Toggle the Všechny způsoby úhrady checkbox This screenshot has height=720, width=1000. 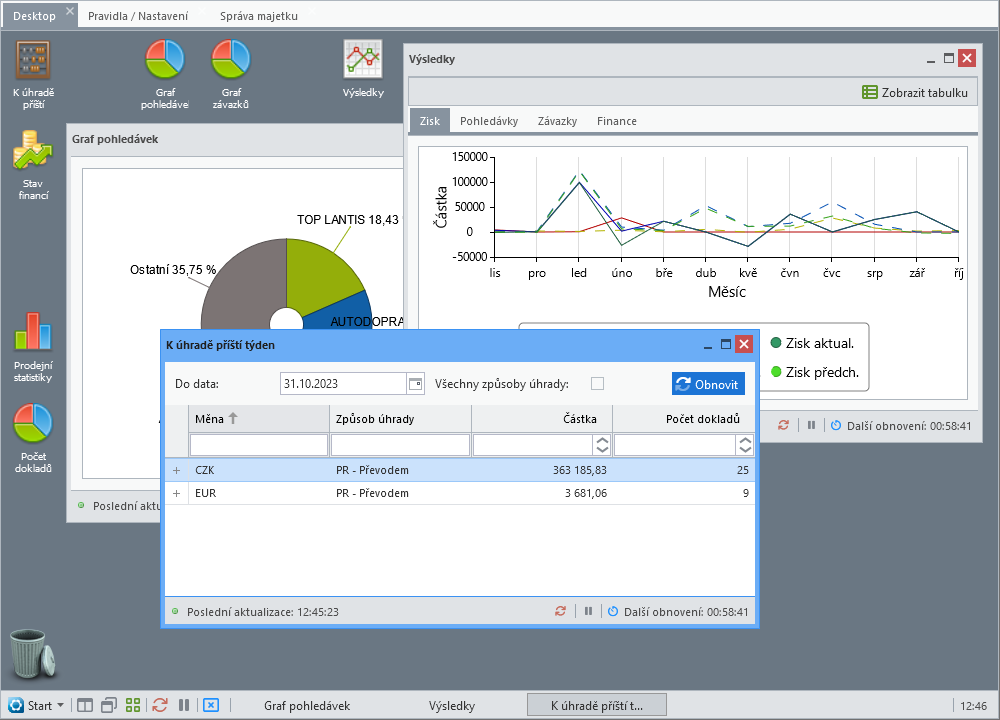point(597,383)
